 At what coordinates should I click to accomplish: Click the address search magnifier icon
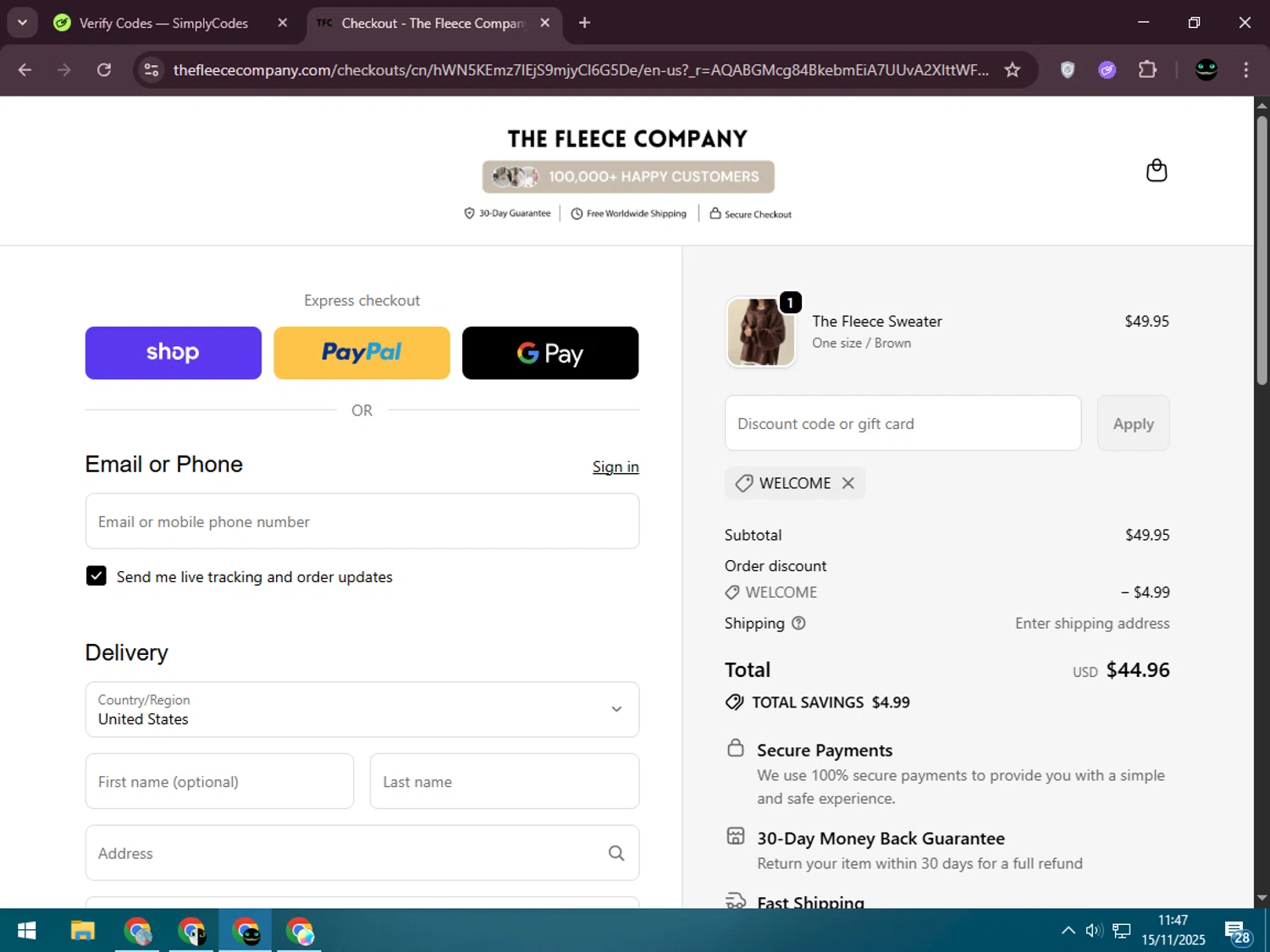pos(616,853)
